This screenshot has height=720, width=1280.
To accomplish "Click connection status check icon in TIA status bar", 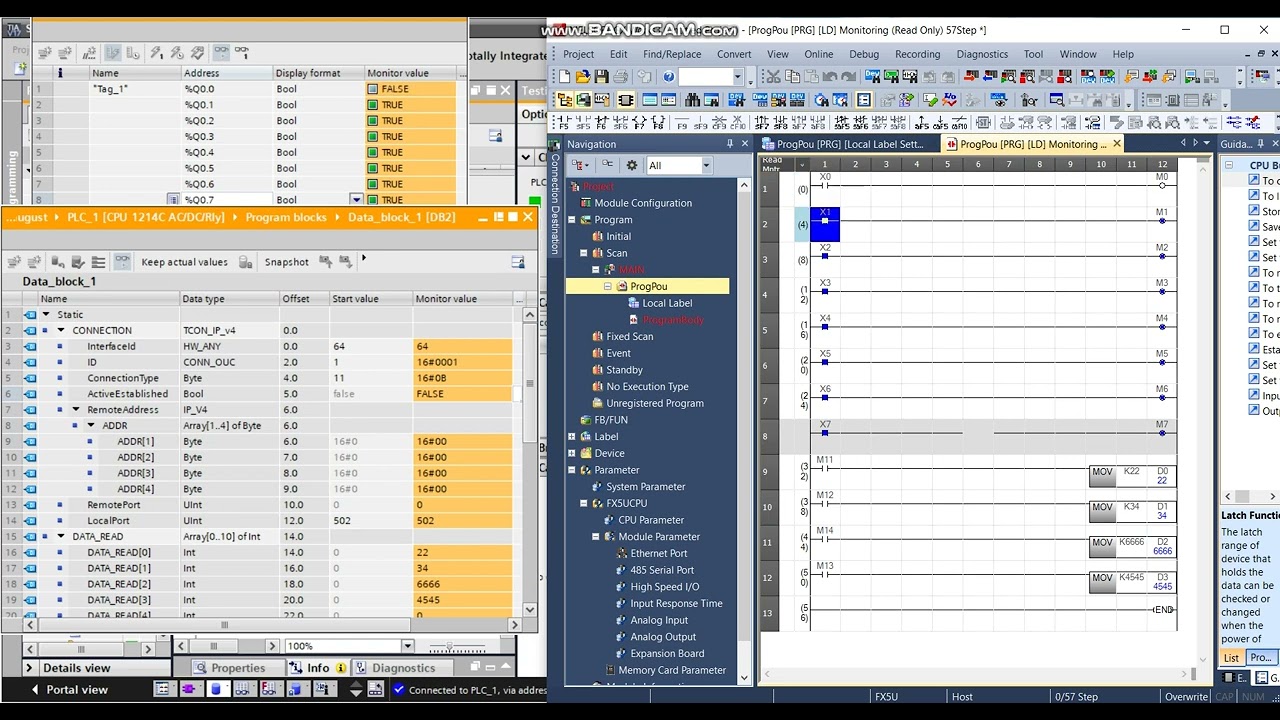I will coord(399,689).
